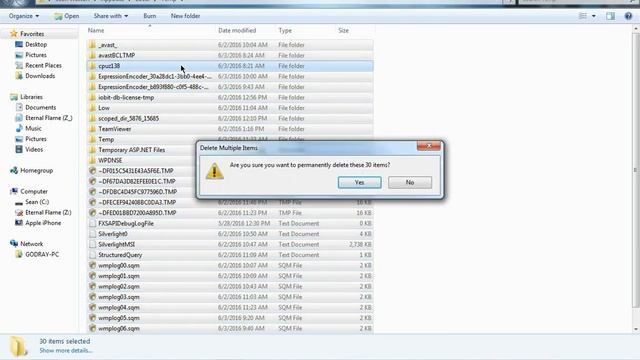Viewport: 640px width, 360px height.
Task: Click Show more details link
Action: click(x=66, y=351)
